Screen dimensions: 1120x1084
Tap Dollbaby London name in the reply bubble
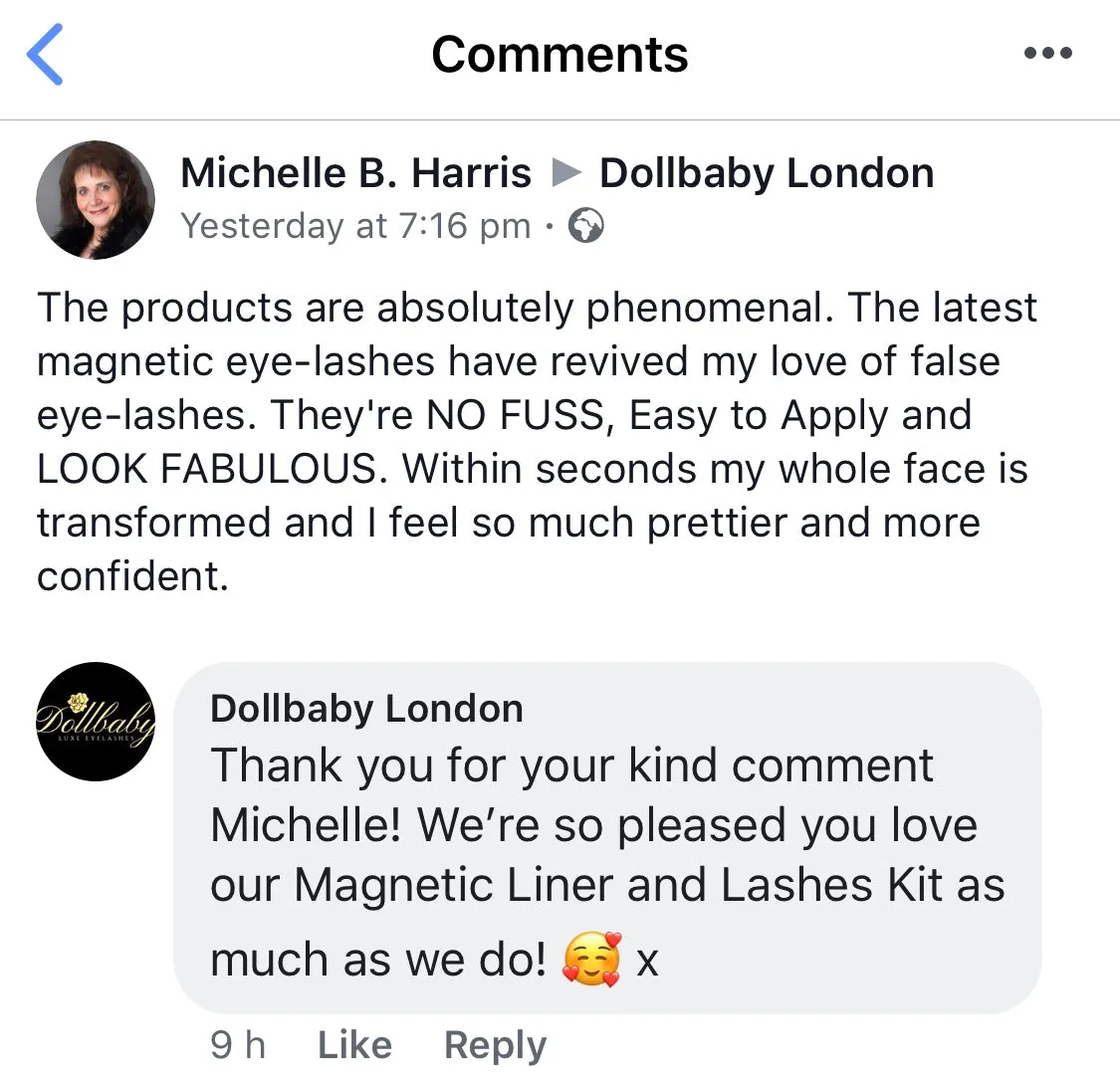tap(366, 709)
